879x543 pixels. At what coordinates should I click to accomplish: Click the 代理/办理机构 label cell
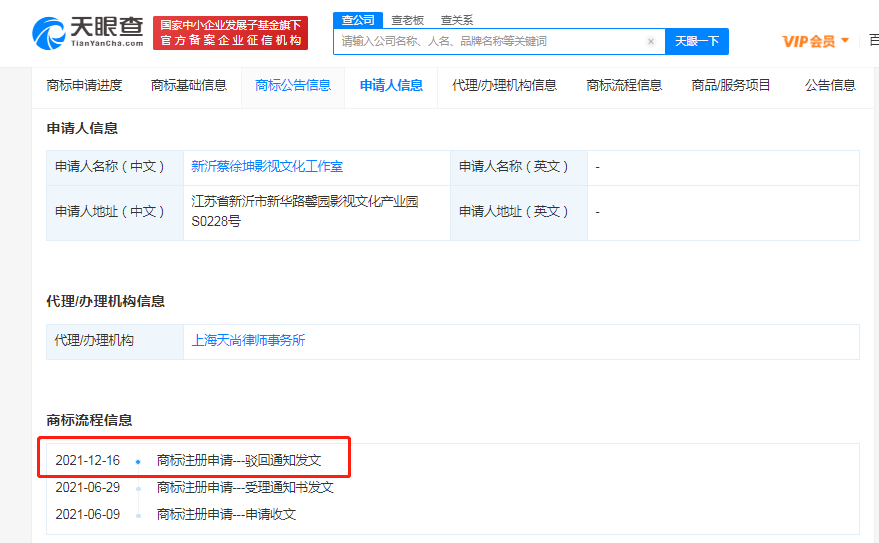pos(115,341)
